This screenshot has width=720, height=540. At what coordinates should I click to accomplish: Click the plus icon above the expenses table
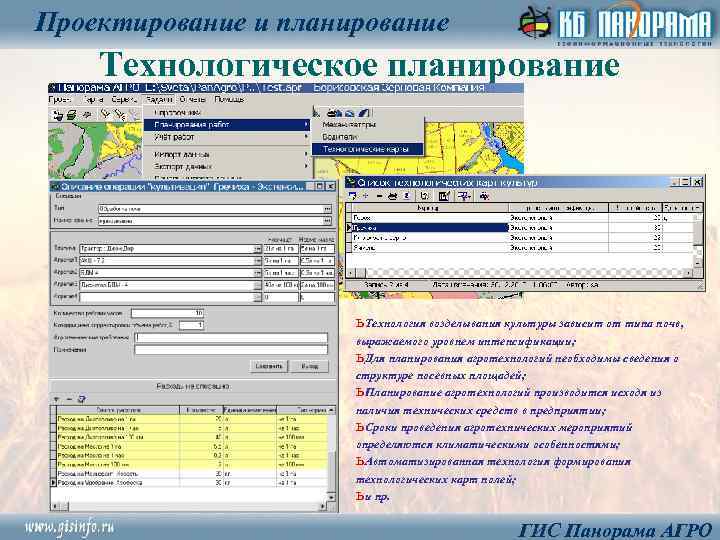(x=57, y=399)
